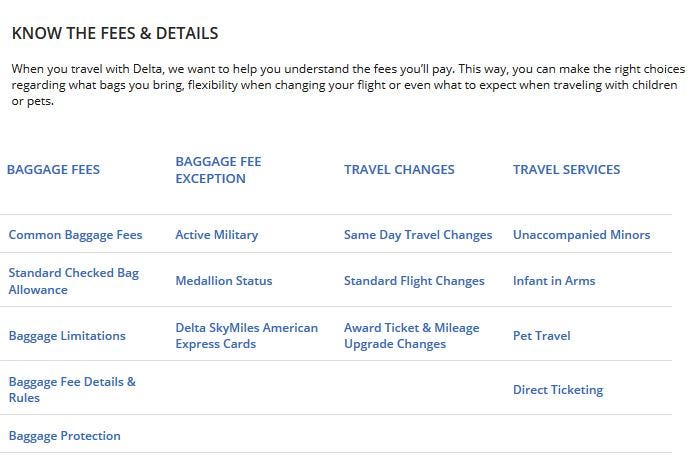692x460 pixels.
Task: View Baggage Fee Details & Rules
Action: 72,389
